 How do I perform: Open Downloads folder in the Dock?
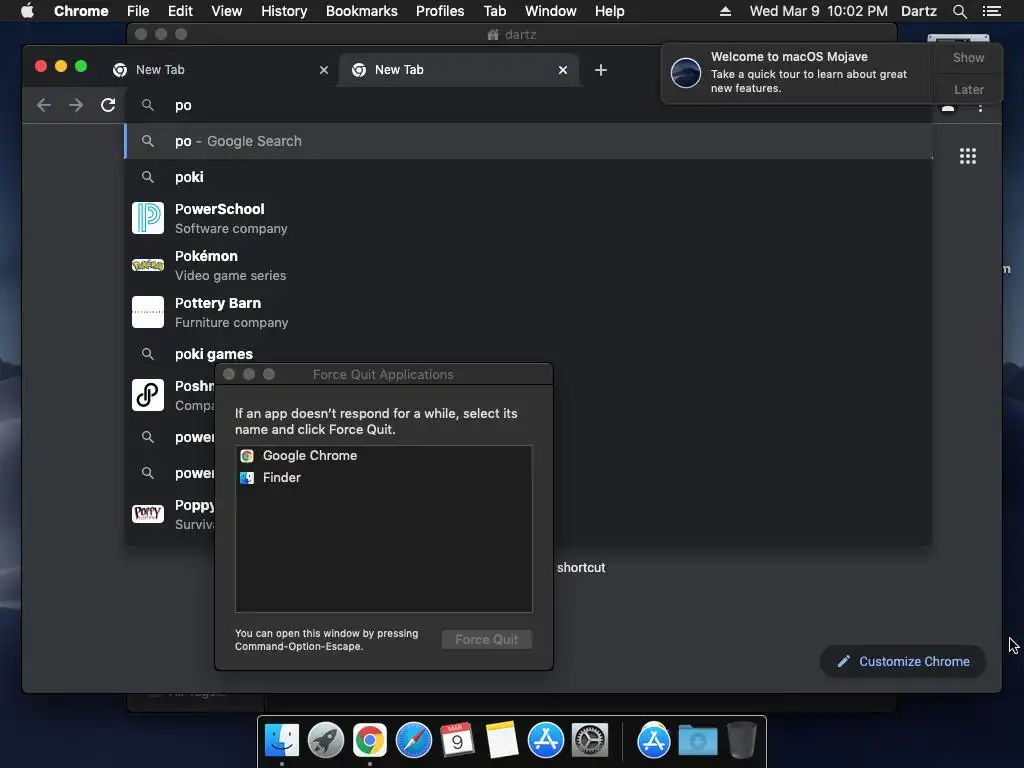697,741
